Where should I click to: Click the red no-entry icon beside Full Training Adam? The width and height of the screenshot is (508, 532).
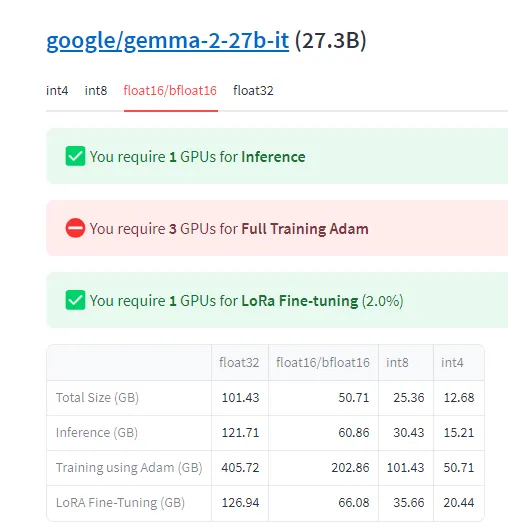coord(75,228)
